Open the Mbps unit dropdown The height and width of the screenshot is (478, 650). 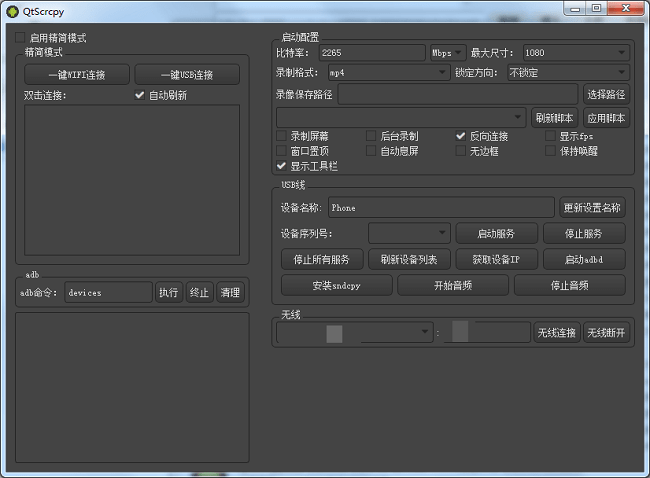pos(447,53)
